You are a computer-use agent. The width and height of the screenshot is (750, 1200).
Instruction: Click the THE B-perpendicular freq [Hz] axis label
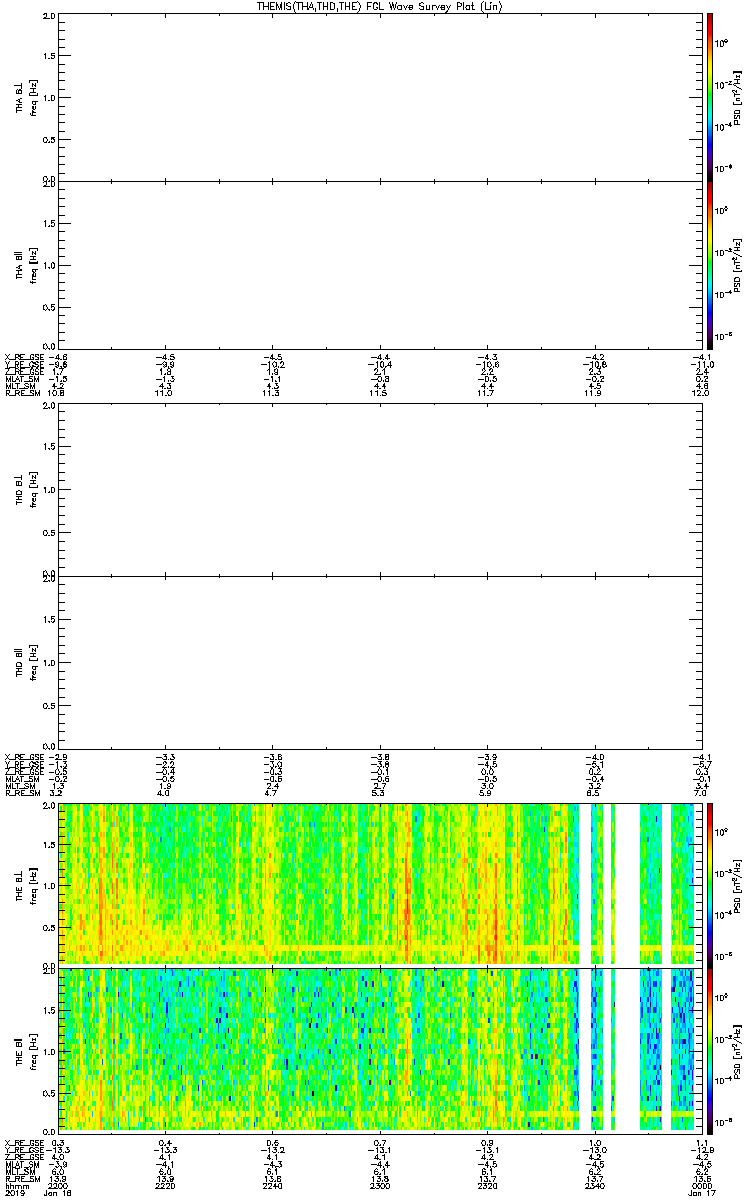click(x=33, y=885)
